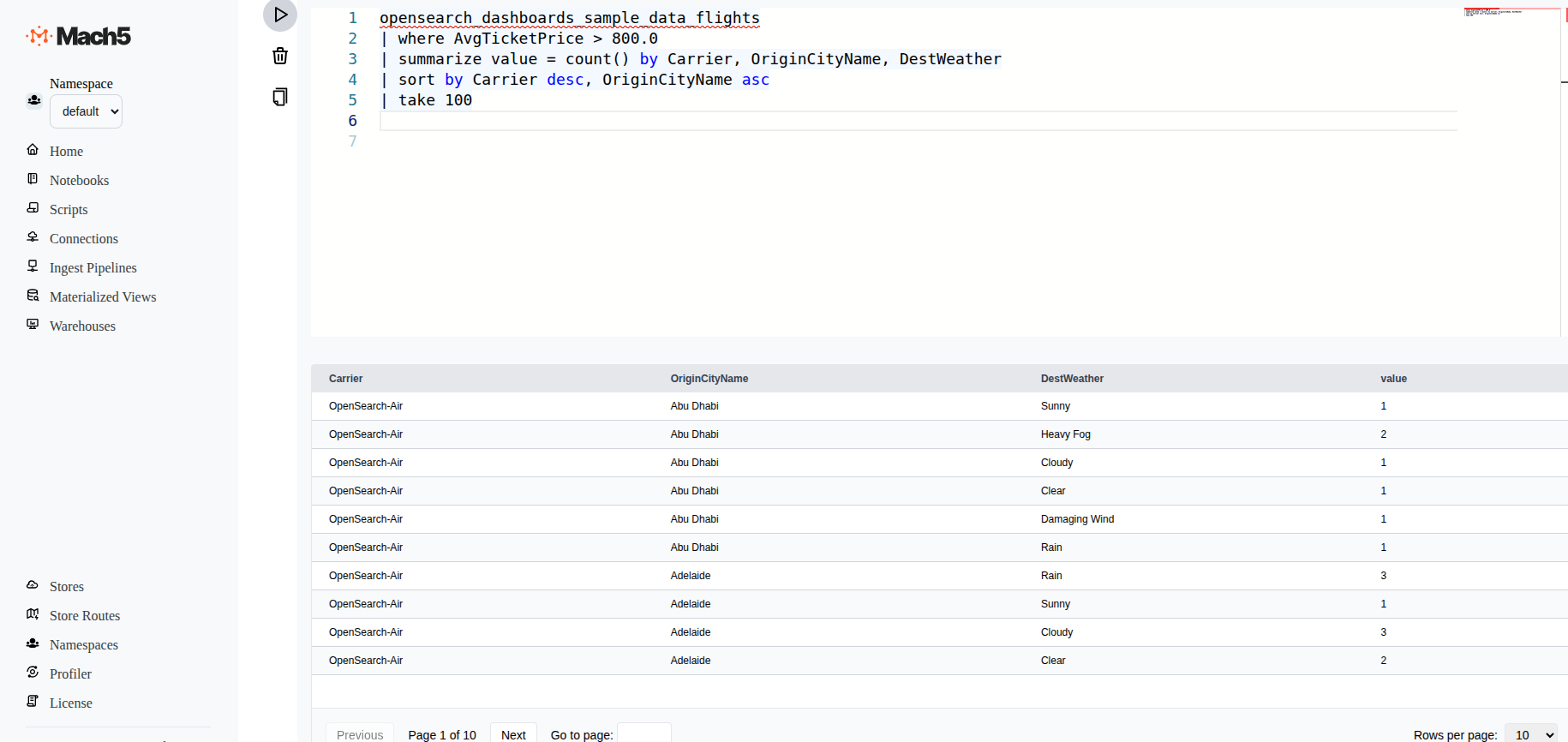Click the Store Routes map icon
Screen dimensions: 1568x742
(x=33, y=614)
